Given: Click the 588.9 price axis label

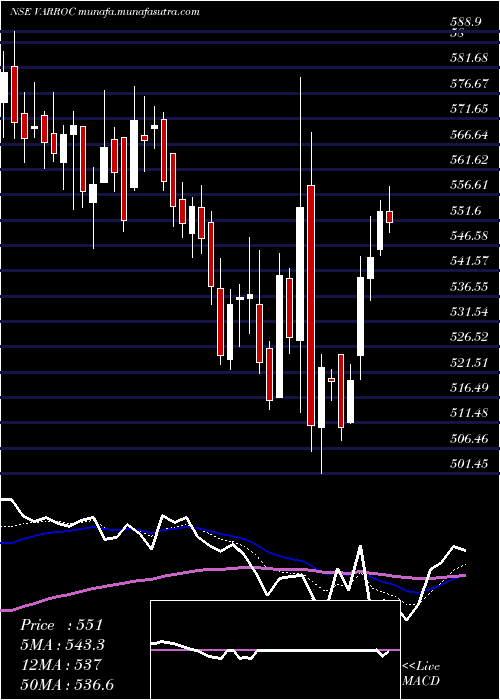Looking at the screenshot, I should (465, 22).
